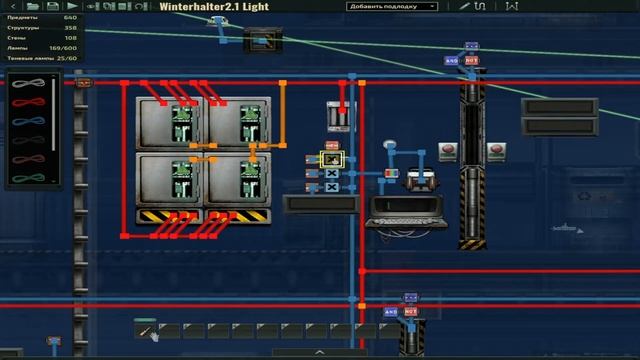
Task: Select the upper AND component near the hatch
Action: (x=451, y=60)
